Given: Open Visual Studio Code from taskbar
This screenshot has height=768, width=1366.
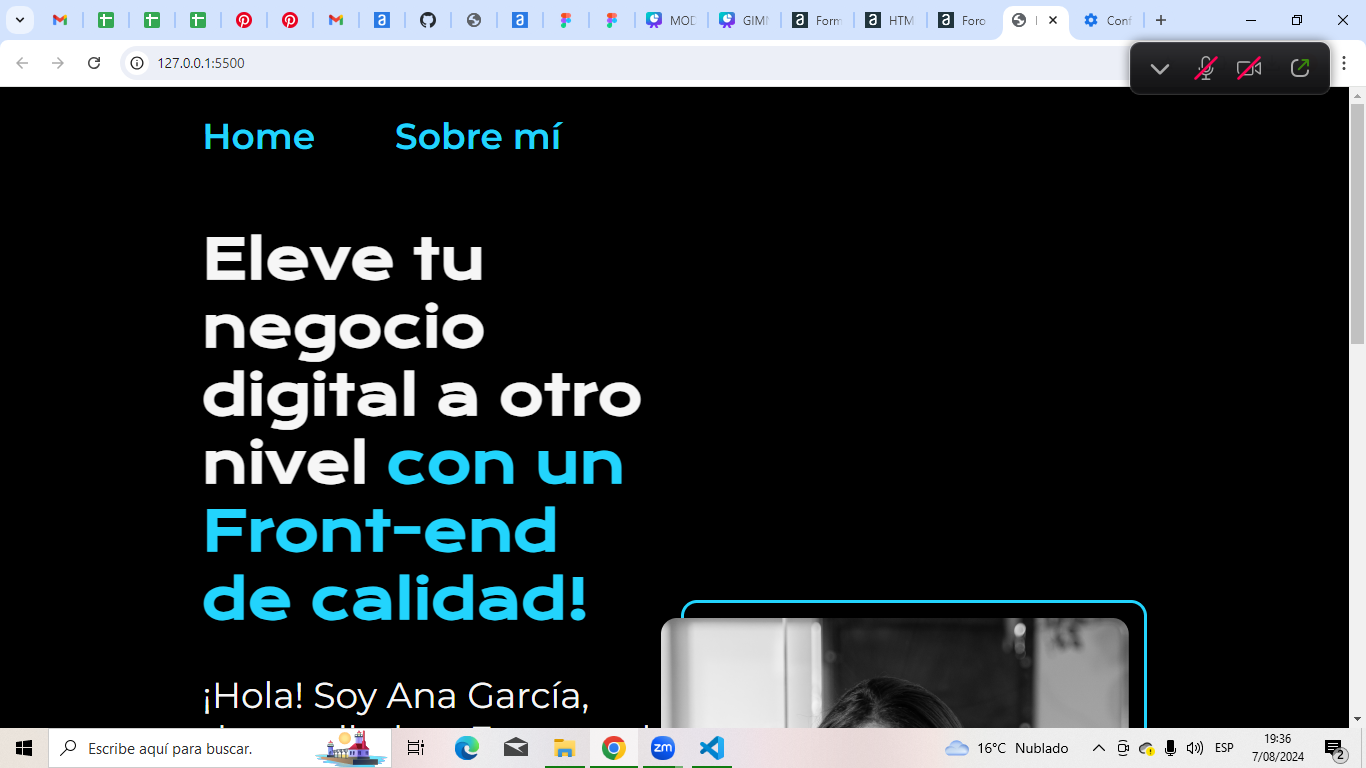Looking at the screenshot, I should (712, 748).
